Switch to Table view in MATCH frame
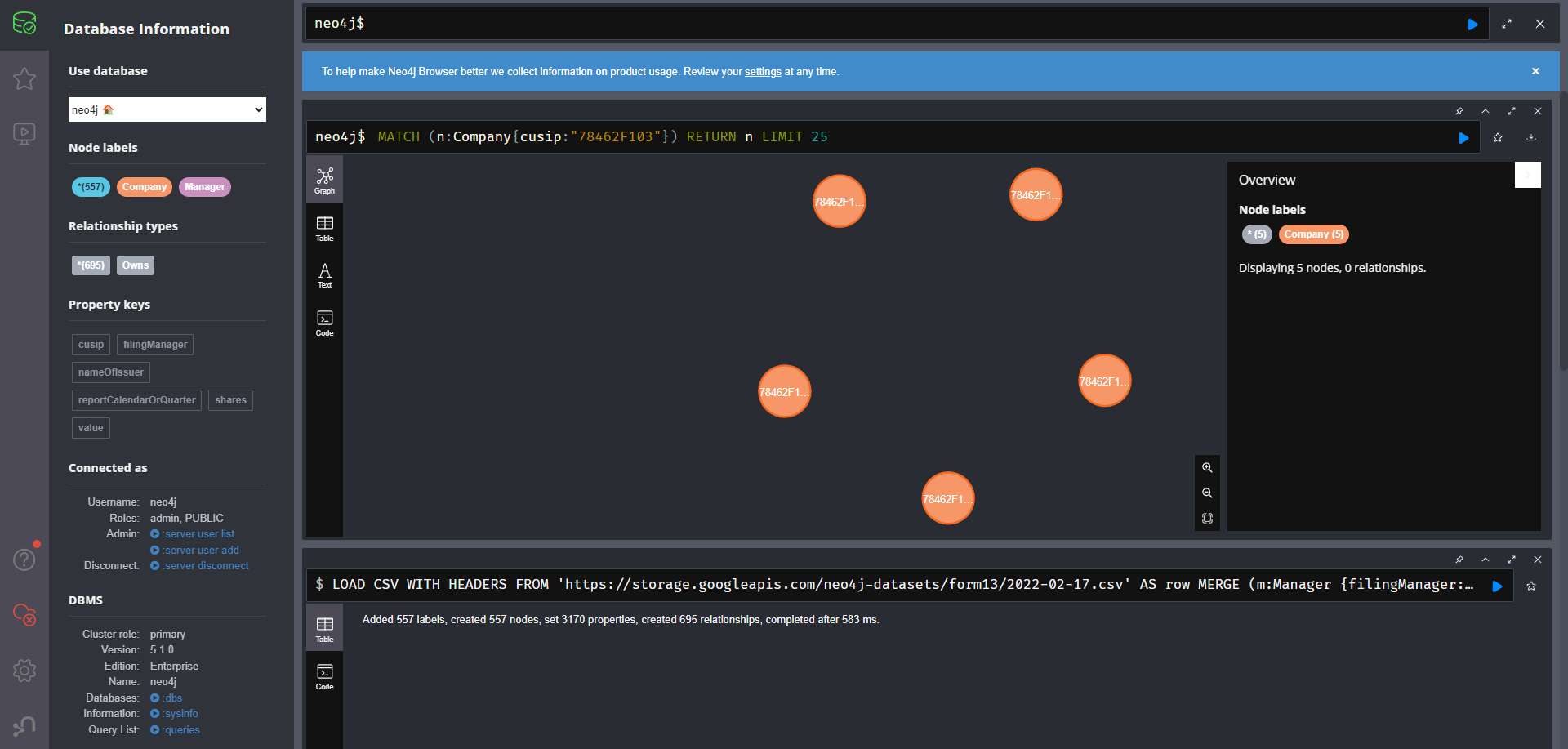 click(325, 229)
